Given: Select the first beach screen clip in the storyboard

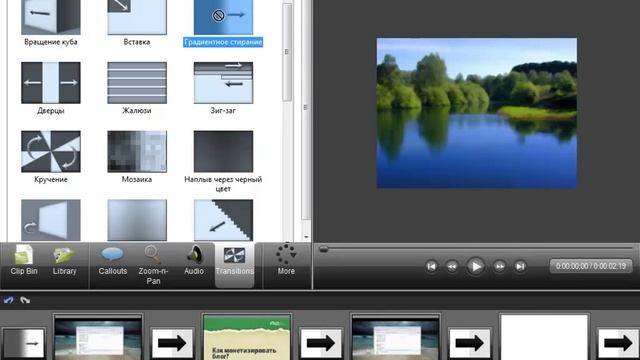Looking at the screenshot, I should pos(98,337).
